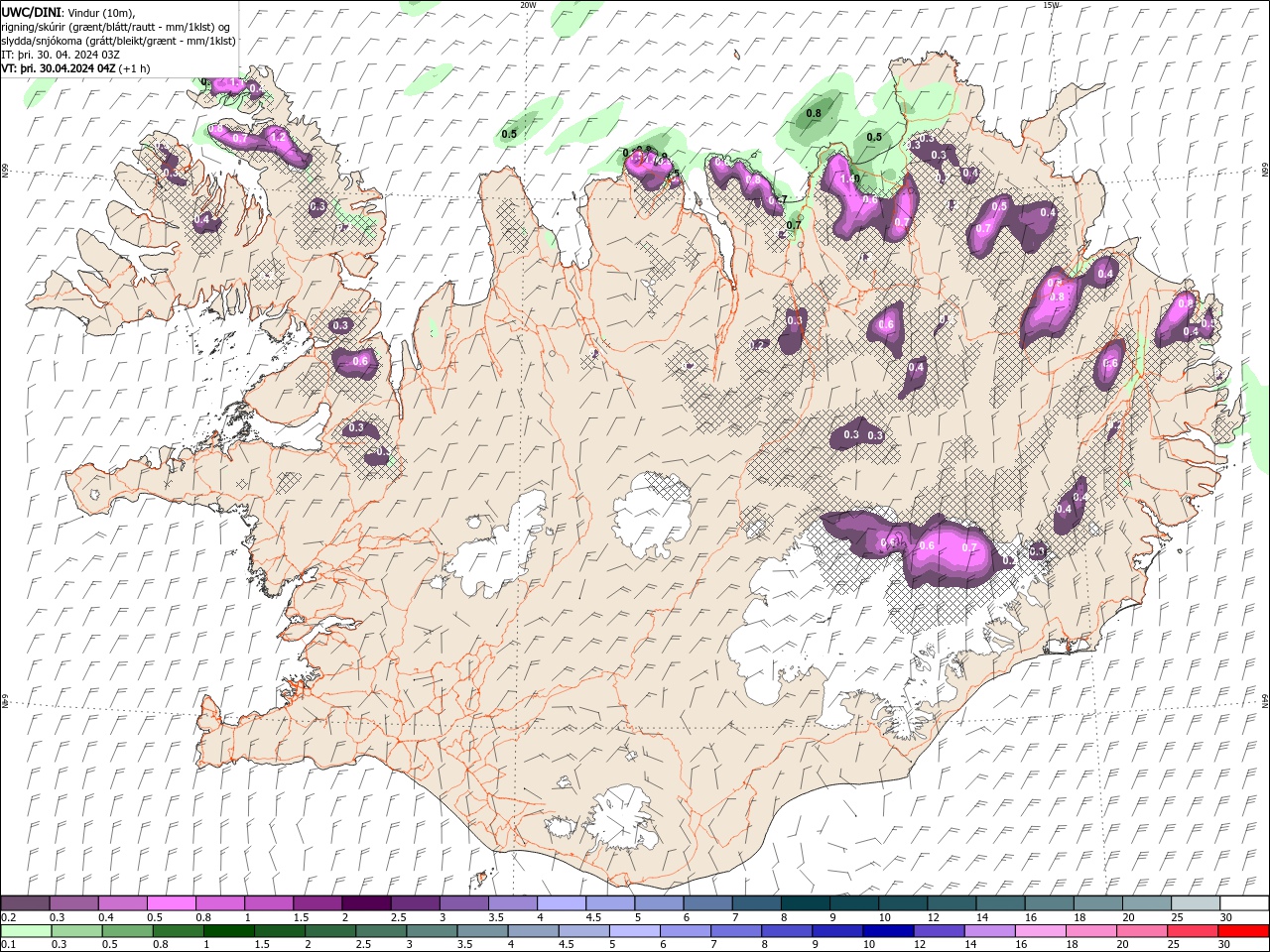Pick the dark teal 8 swatch in snow scale
This screenshot has width=1270, height=952.
point(806,903)
